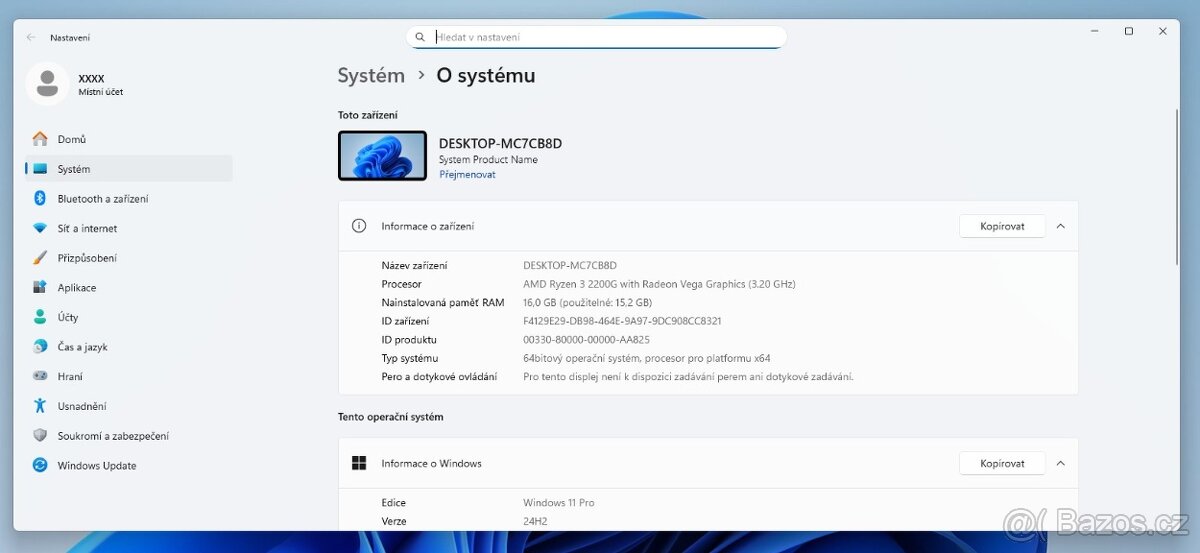
Task: Click the back arrow icon
Action: (x=31, y=37)
